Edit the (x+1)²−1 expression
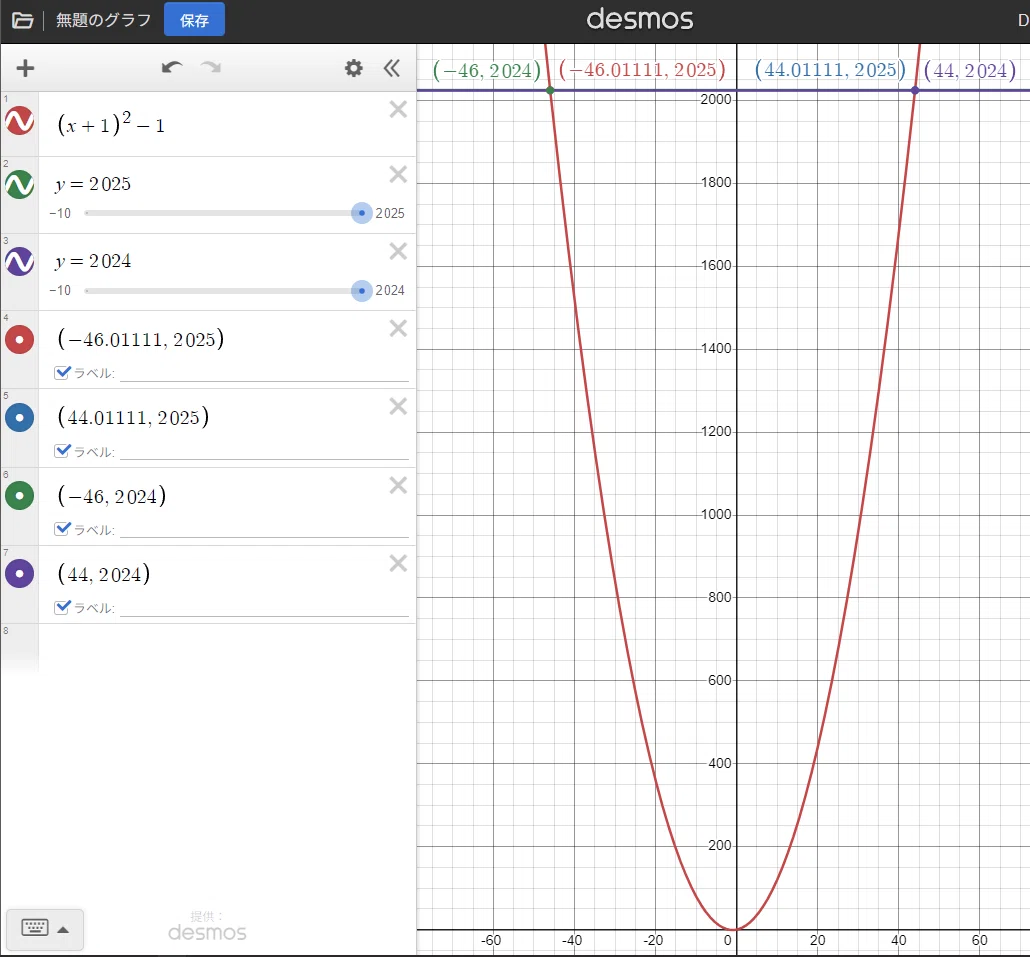The image size is (1030, 957). coord(111,123)
